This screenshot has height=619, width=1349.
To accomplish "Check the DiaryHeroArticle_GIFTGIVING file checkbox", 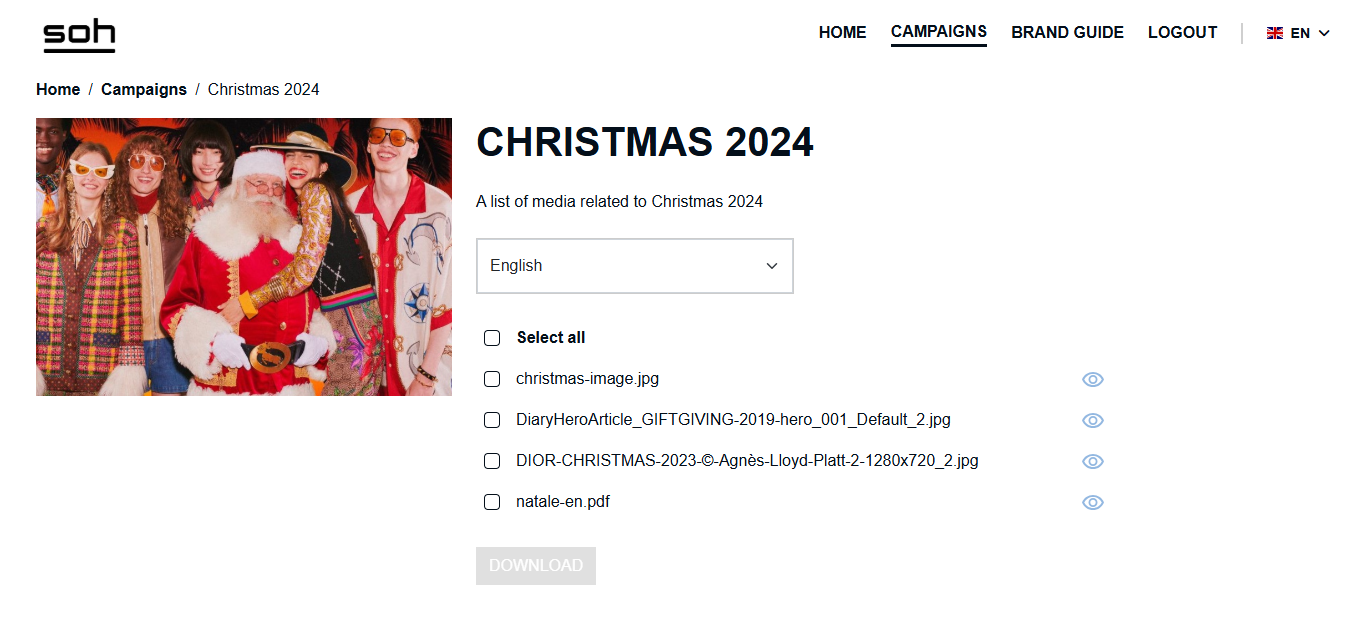I will tap(492, 420).
